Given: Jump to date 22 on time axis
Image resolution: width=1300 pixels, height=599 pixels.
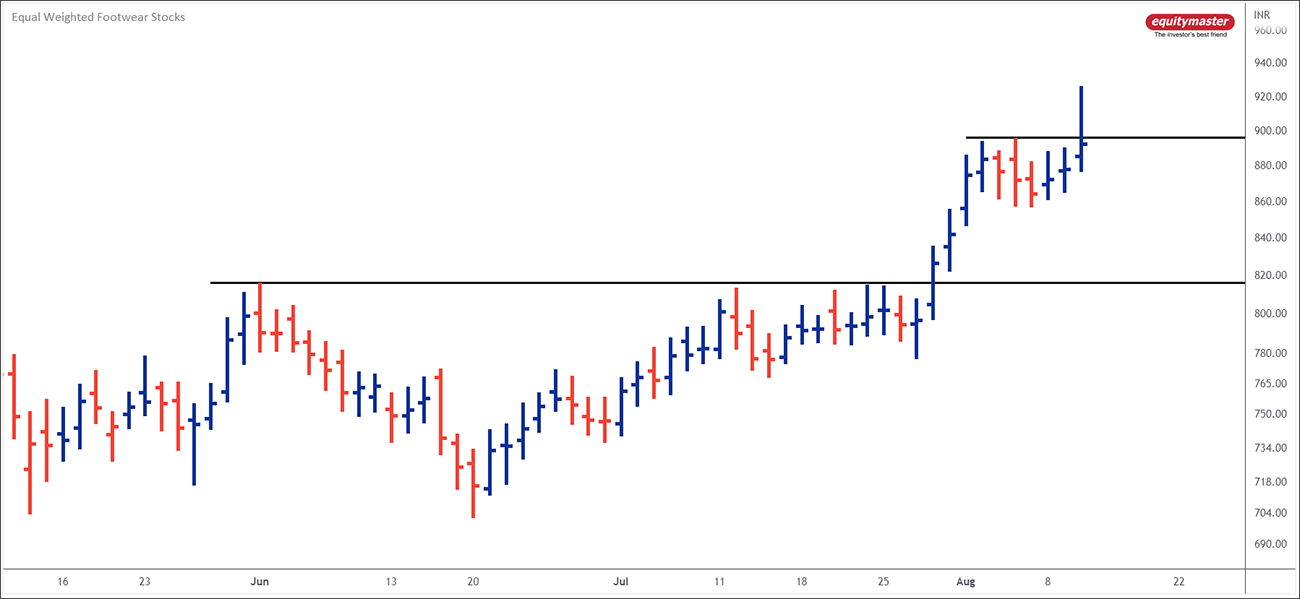Looking at the screenshot, I should (x=1179, y=581).
